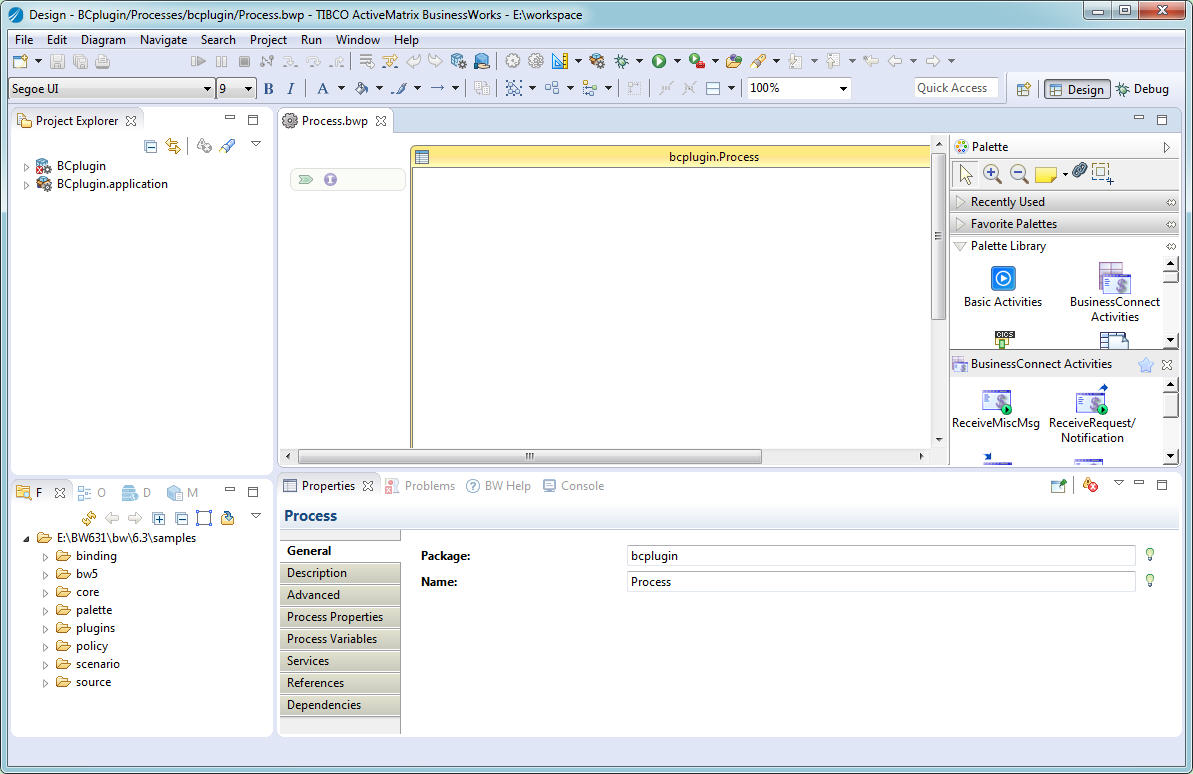Switch to the Design perspective
The image size is (1193, 774).
coord(1075,89)
